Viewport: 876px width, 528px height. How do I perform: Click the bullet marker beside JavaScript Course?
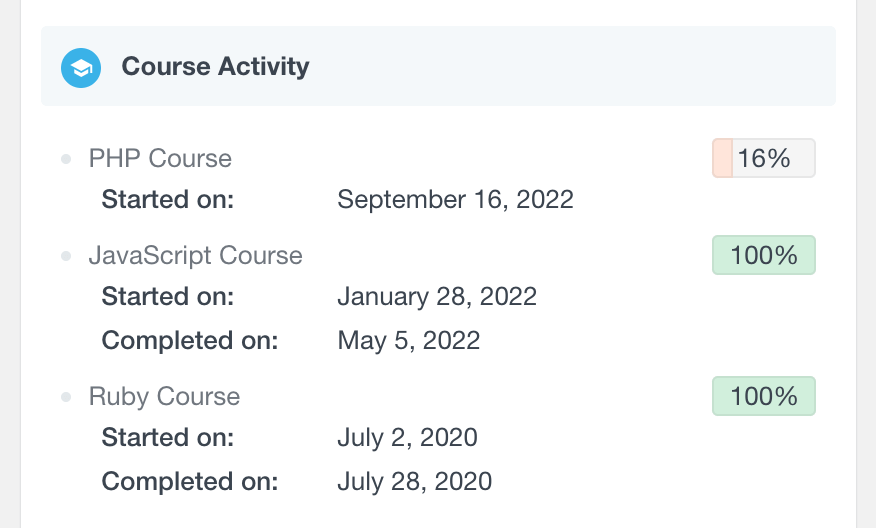(66, 256)
